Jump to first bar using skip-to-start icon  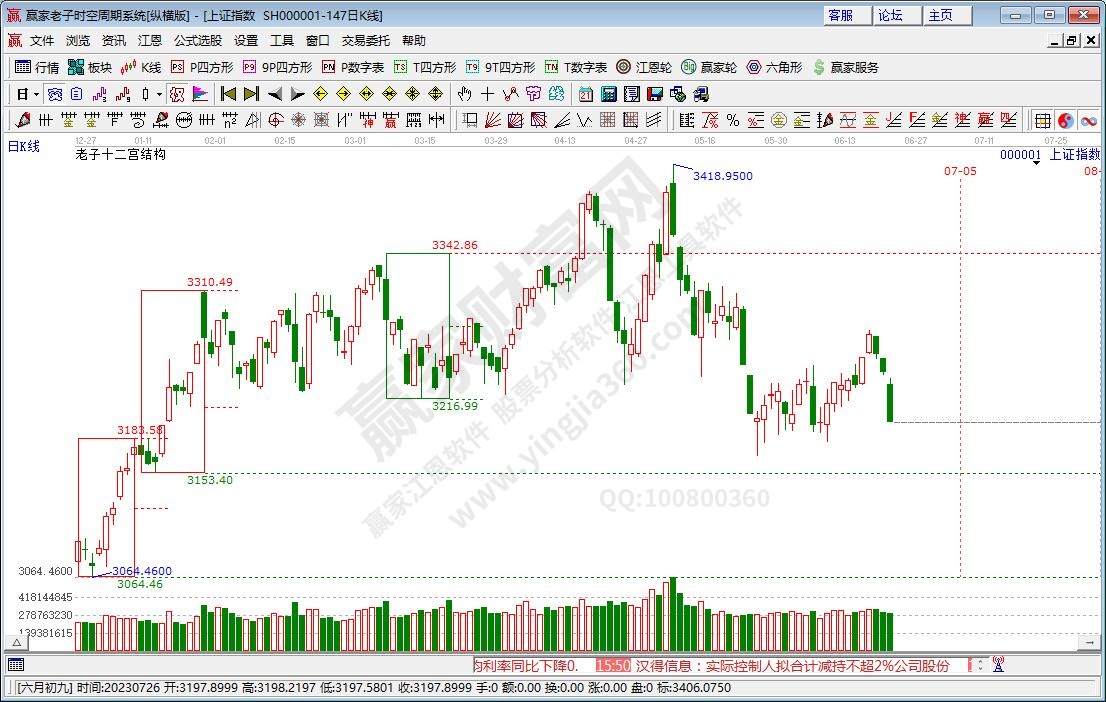(x=228, y=94)
